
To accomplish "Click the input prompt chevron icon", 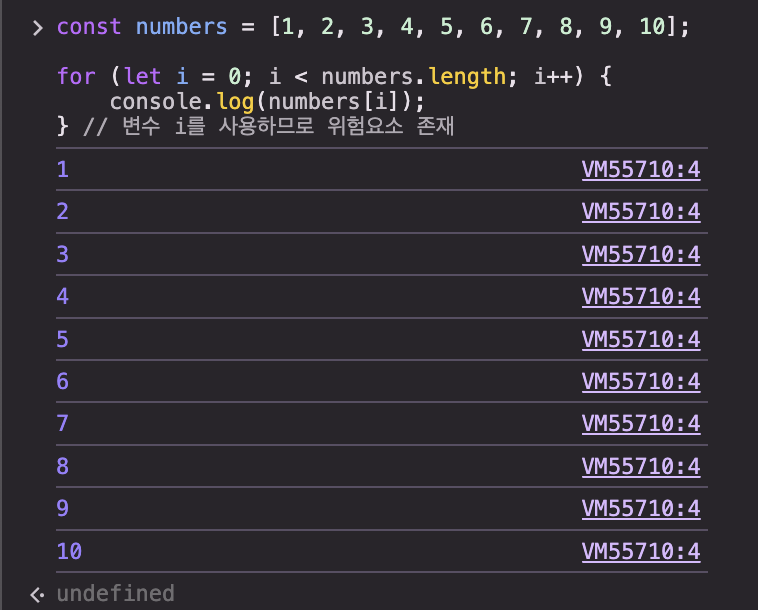I will coord(37,28).
